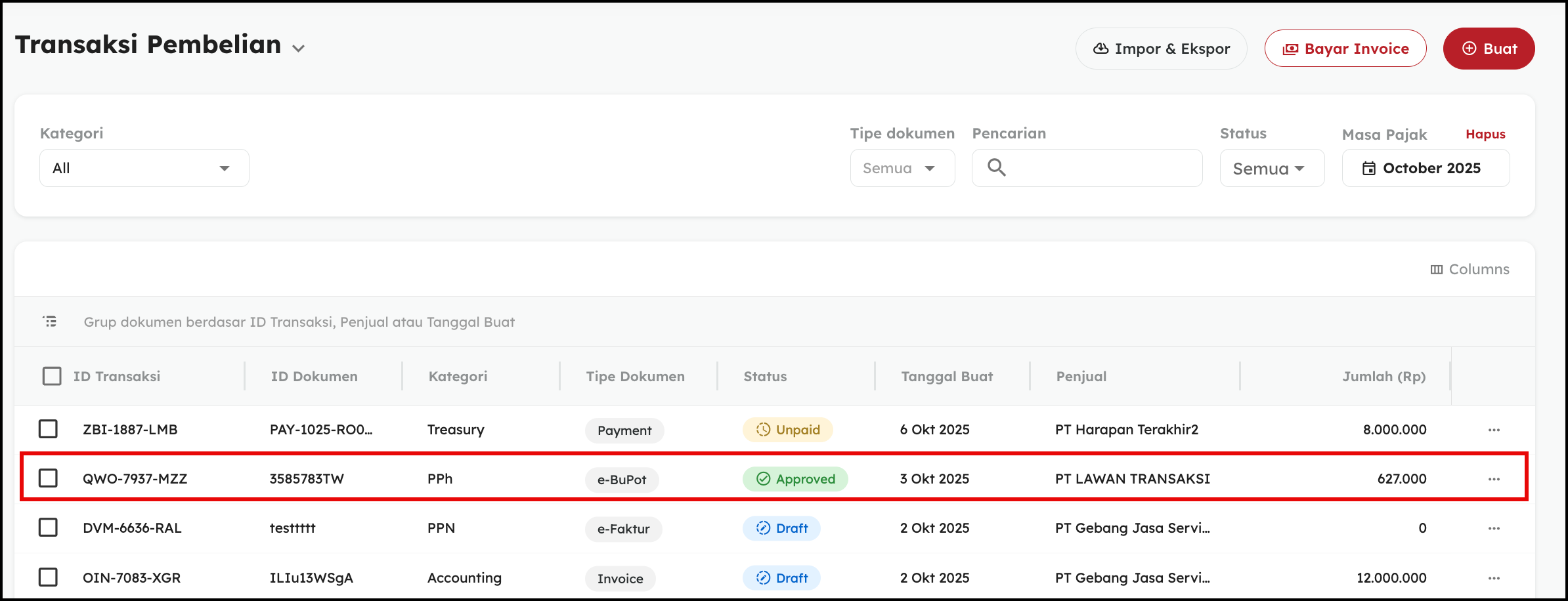This screenshot has height=601, width=1568.
Task: Click calendar icon in Masa Pajak field
Action: [x=1368, y=169]
